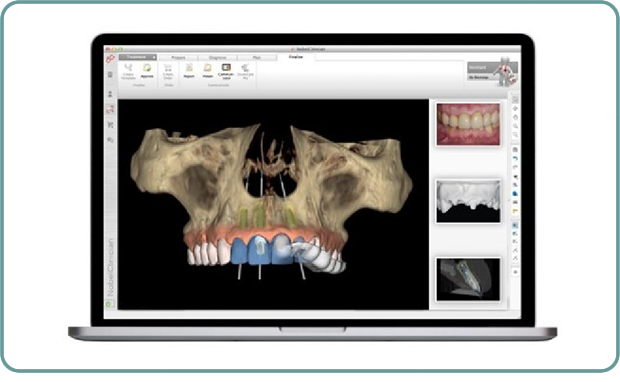
Task: Open the Report tool
Action: pos(189,70)
